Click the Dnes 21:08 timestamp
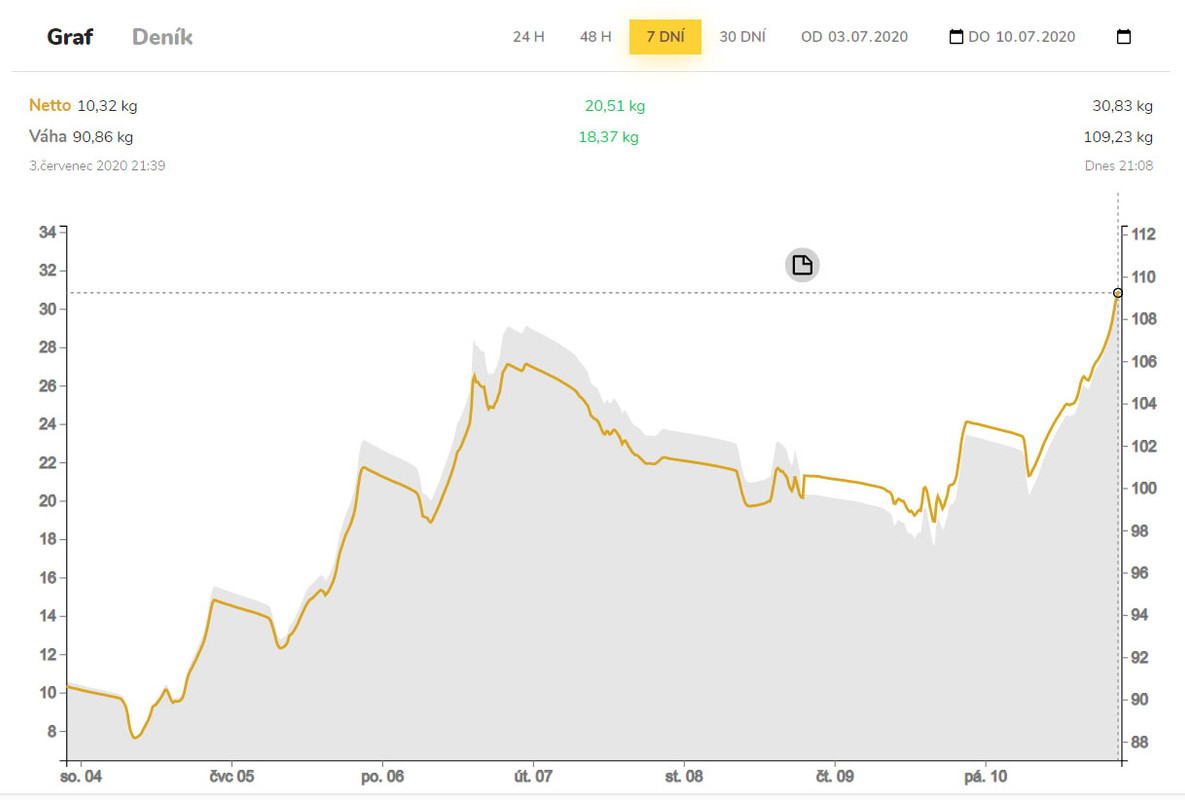Image resolution: width=1185 pixels, height=800 pixels. click(x=1118, y=165)
